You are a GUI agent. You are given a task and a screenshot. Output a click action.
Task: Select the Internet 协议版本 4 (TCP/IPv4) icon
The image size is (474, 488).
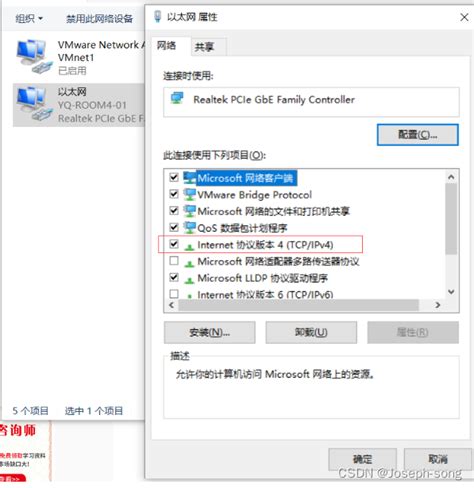pyautogui.click(x=189, y=246)
